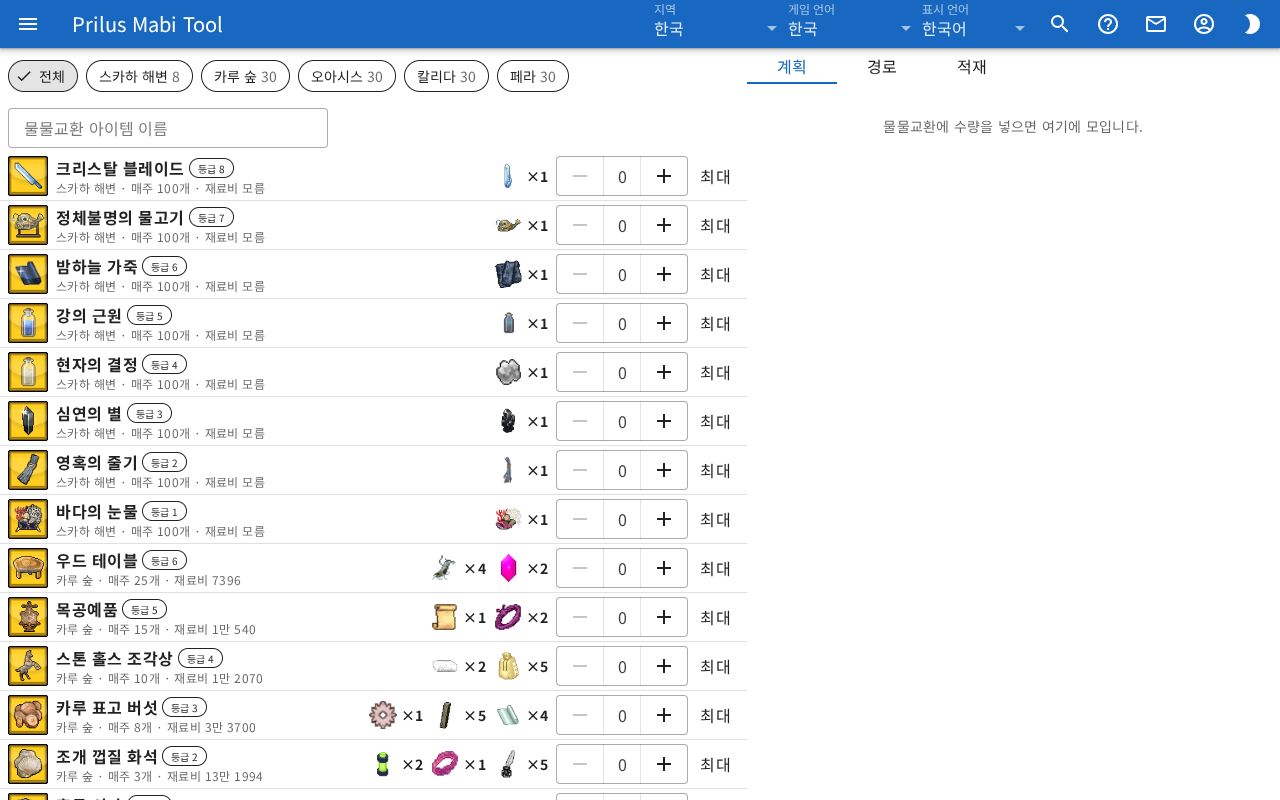Click the 조개 껍질 화석 thumbnail
This screenshot has height=800, width=1280.
point(28,764)
